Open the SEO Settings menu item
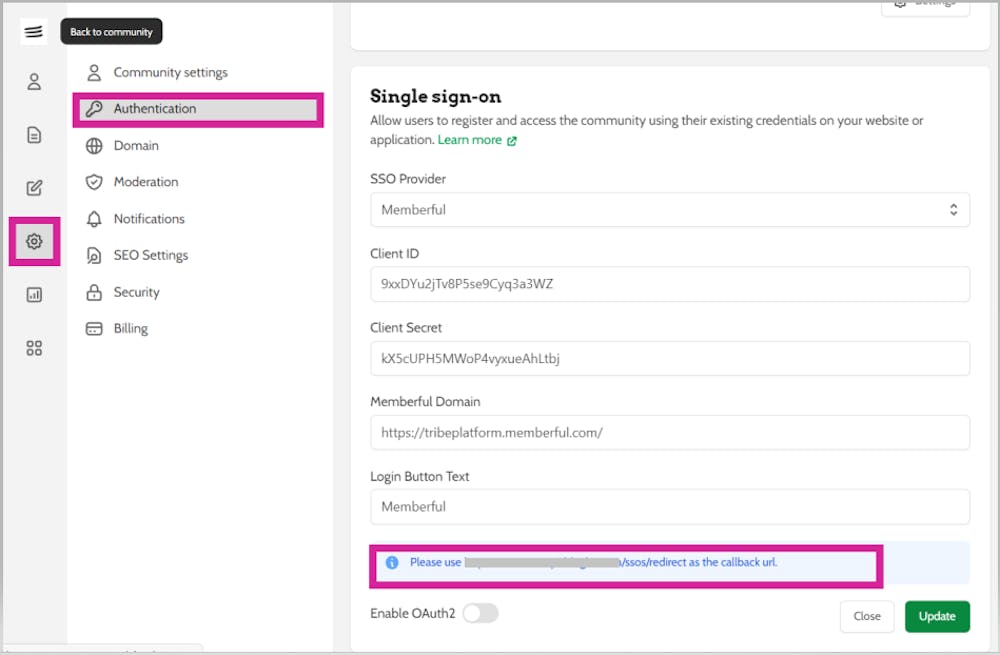The height and width of the screenshot is (655, 1000). coord(150,255)
